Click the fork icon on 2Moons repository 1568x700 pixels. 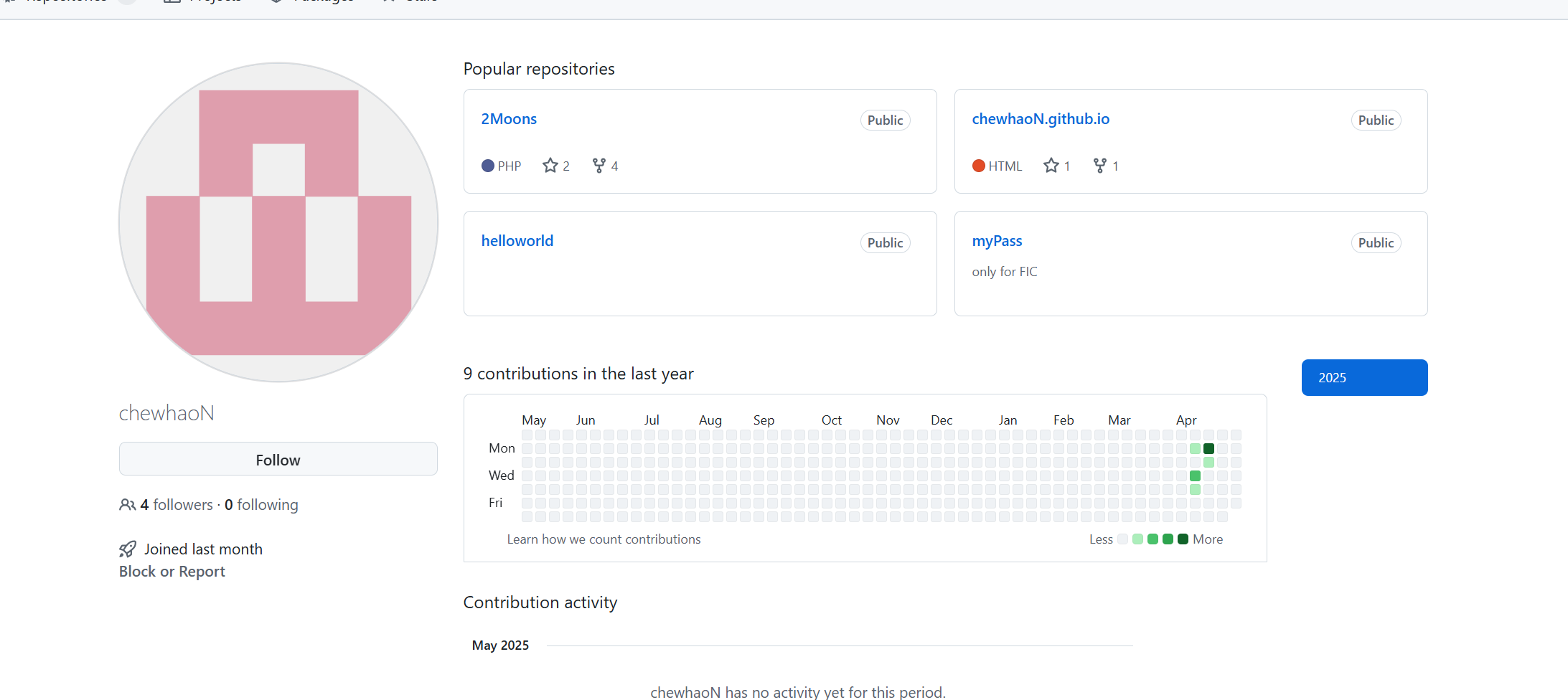pos(598,166)
